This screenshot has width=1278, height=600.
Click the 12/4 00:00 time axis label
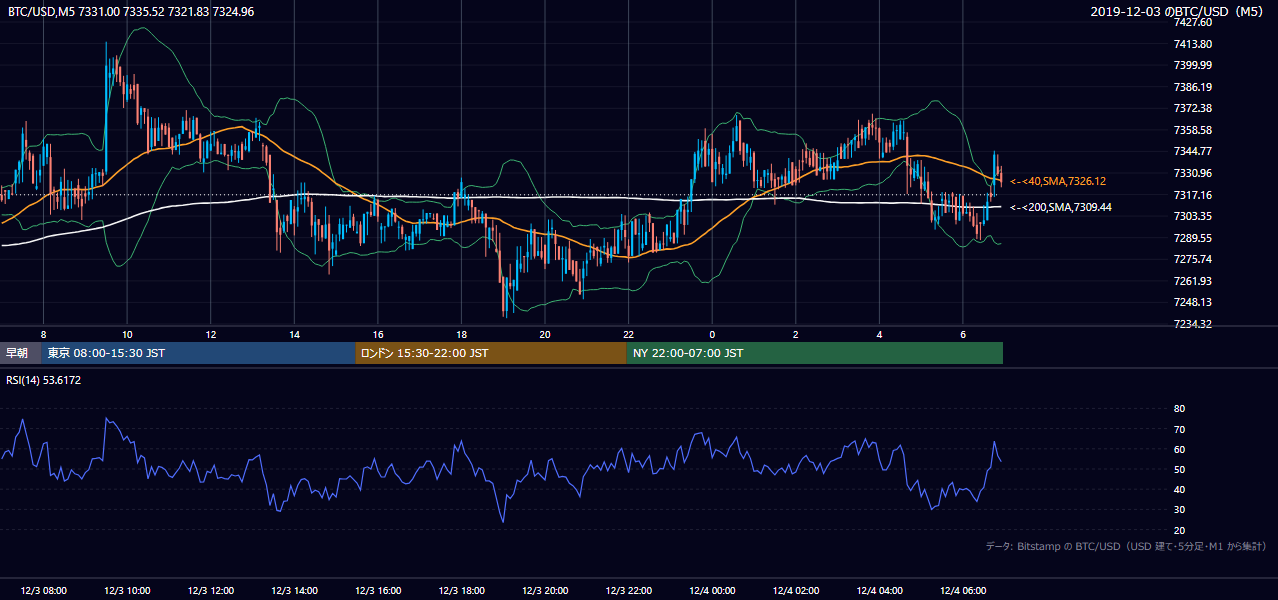pos(711,590)
